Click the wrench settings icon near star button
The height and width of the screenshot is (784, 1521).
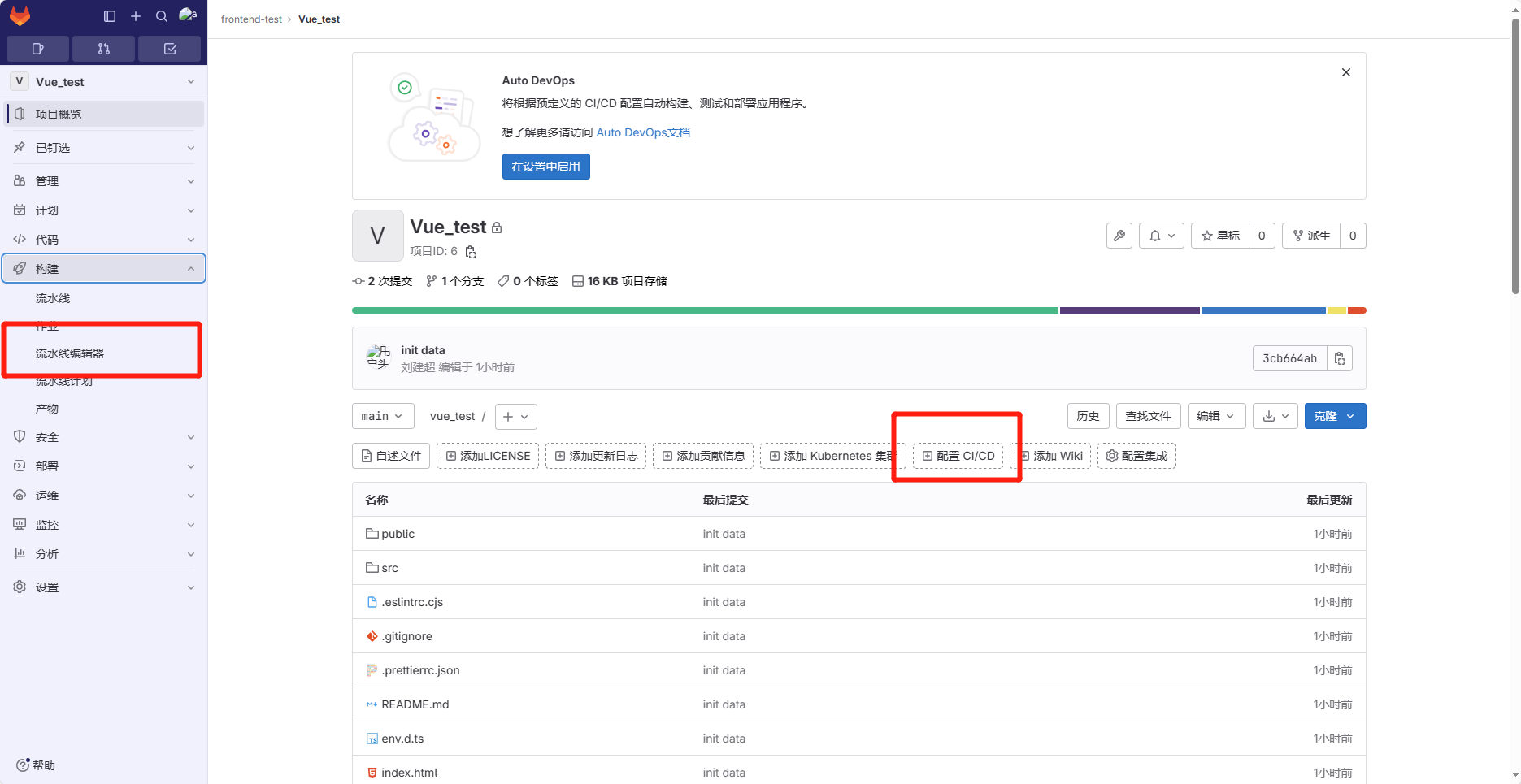click(x=1119, y=236)
